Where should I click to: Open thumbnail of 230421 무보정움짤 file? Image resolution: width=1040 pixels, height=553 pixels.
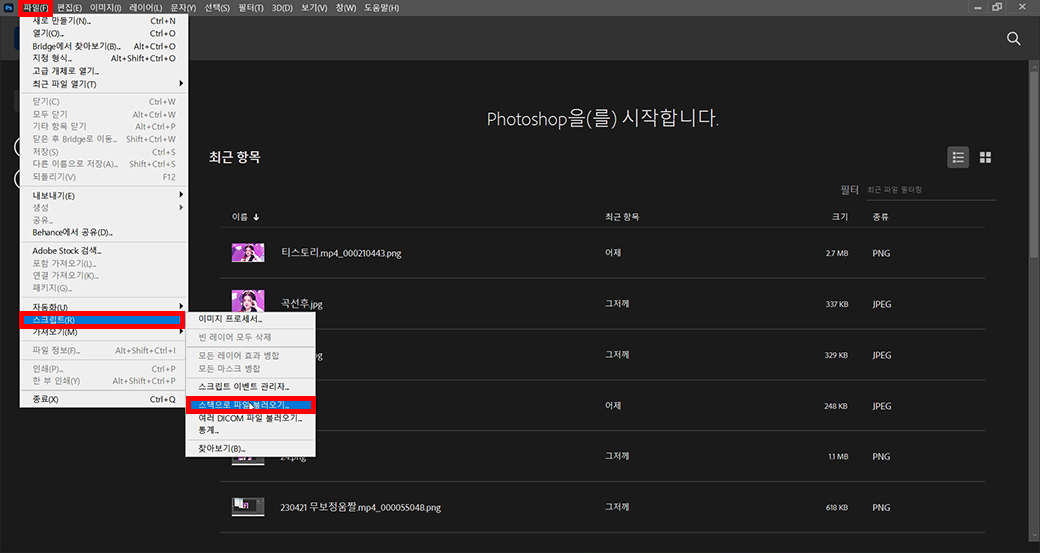click(x=248, y=507)
